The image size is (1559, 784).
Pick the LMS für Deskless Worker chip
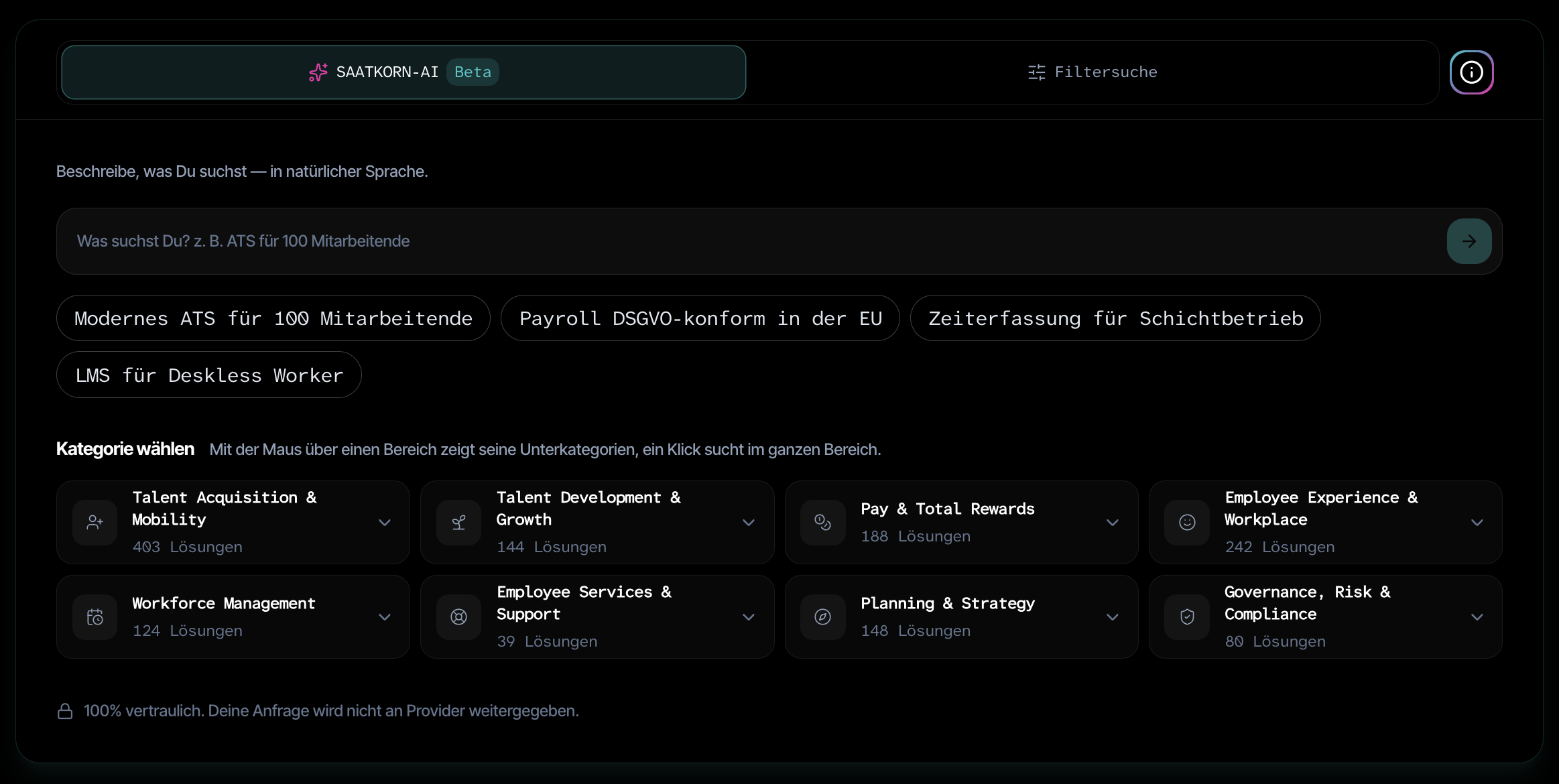pyautogui.click(x=209, y=375)
